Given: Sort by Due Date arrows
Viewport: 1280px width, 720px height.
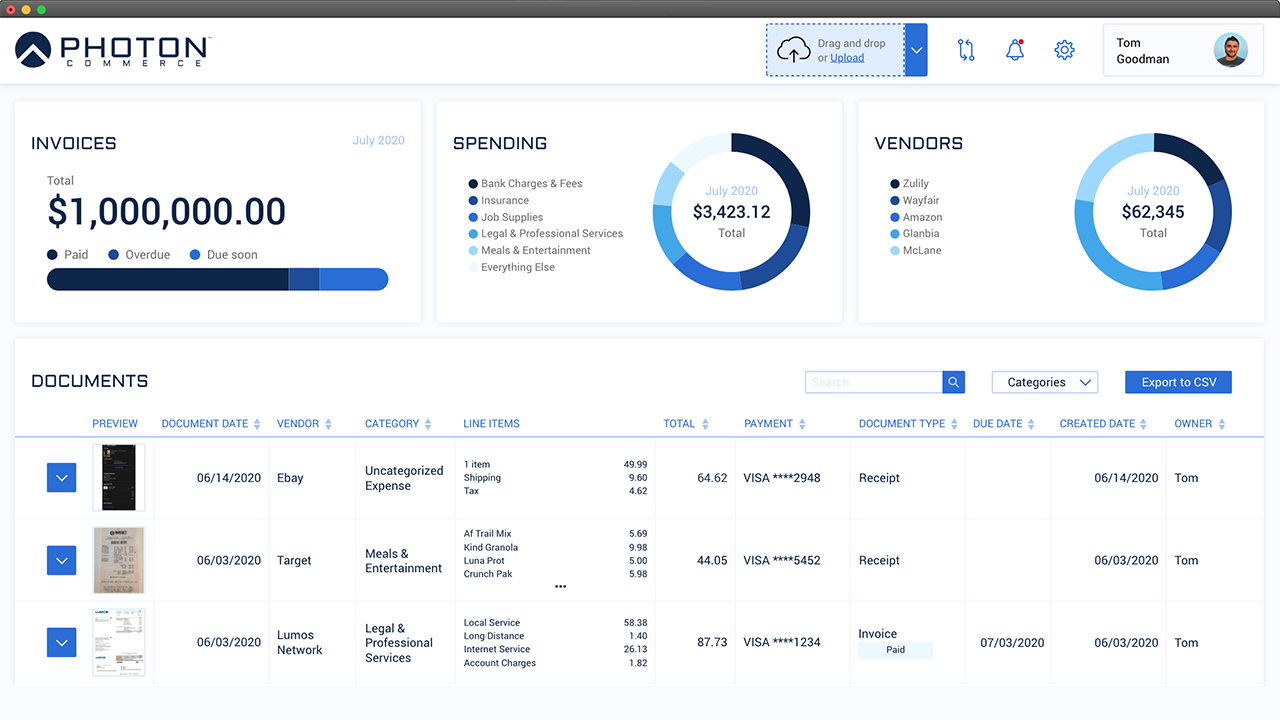Looking at the screenshot, I should [x=1033, y=424].
